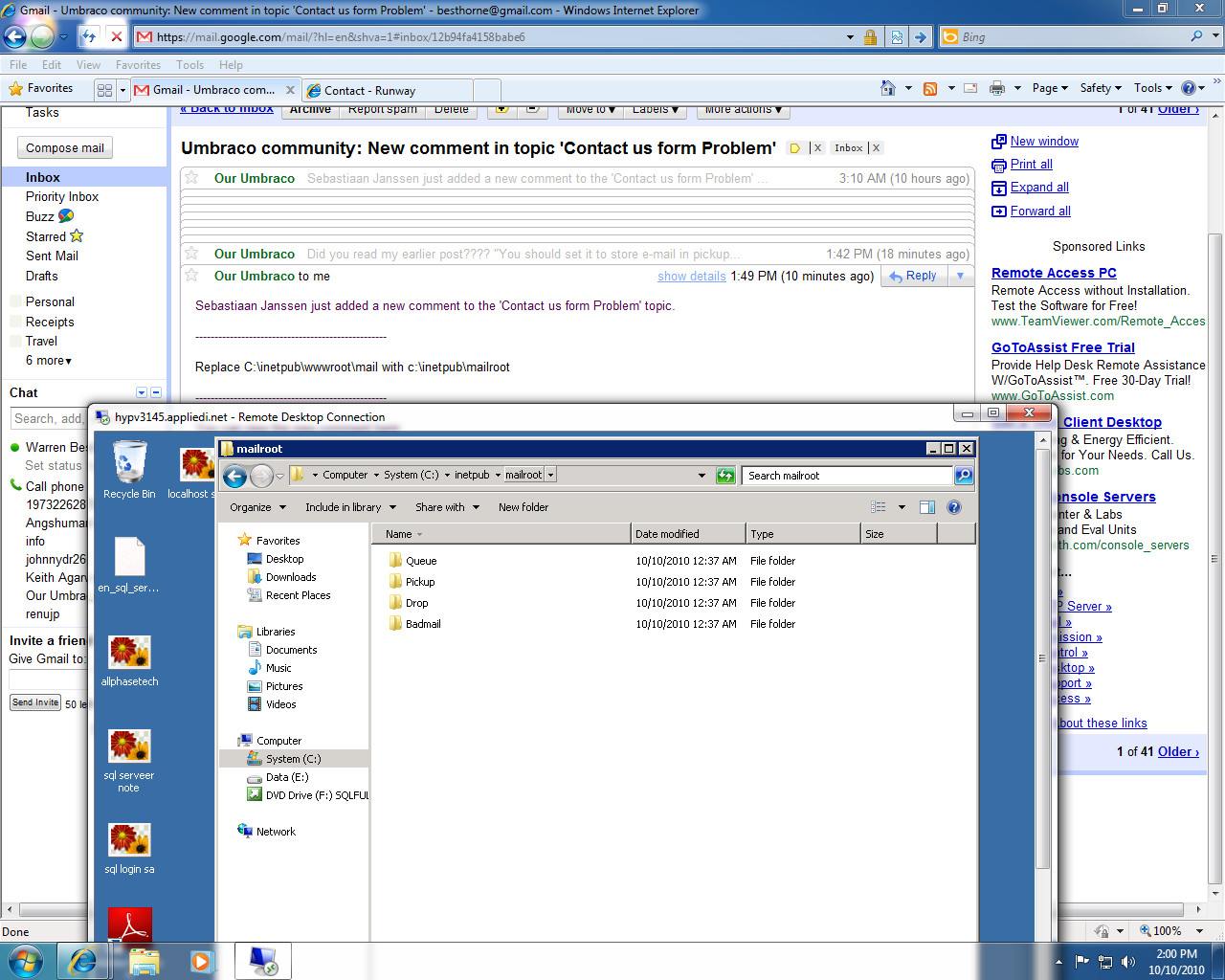Viewport: 1225px width, 980px height.
Task: Click search magnifier icon in mailroot window
Action: [963, 476]
